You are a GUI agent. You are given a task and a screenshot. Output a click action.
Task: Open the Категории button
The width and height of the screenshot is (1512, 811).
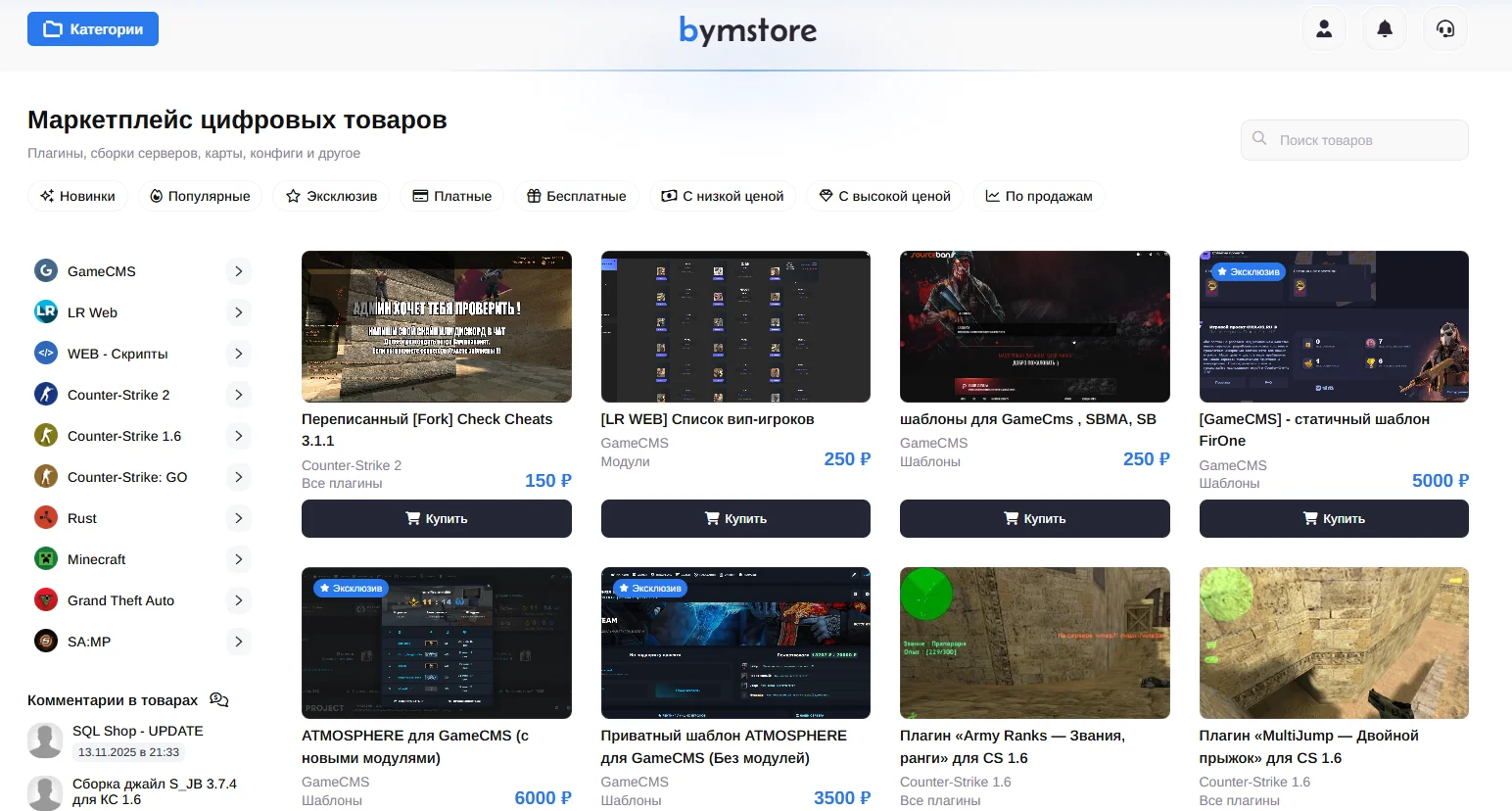(93, 29)
